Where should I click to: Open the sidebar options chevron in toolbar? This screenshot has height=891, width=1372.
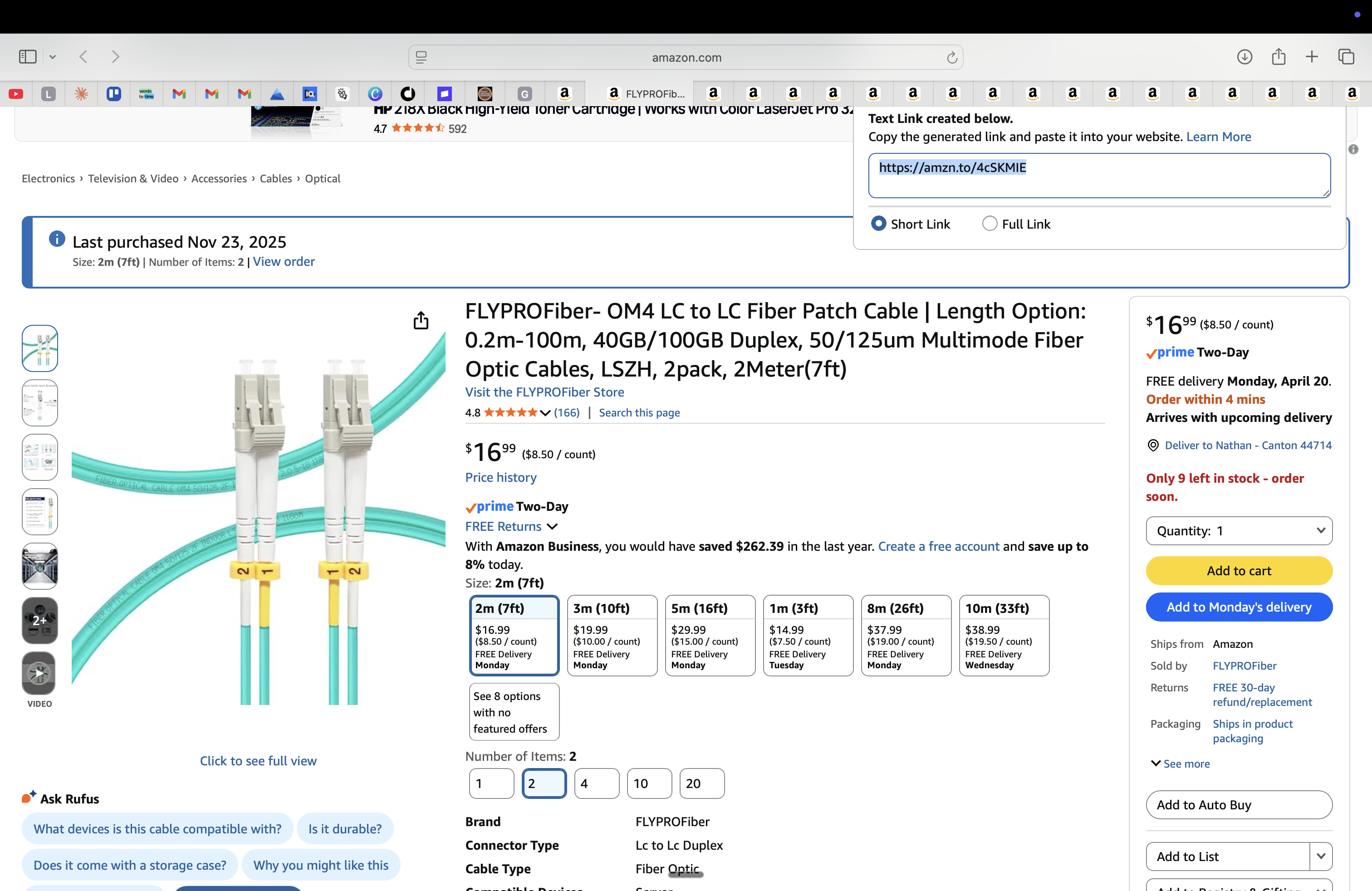point(53,56)
